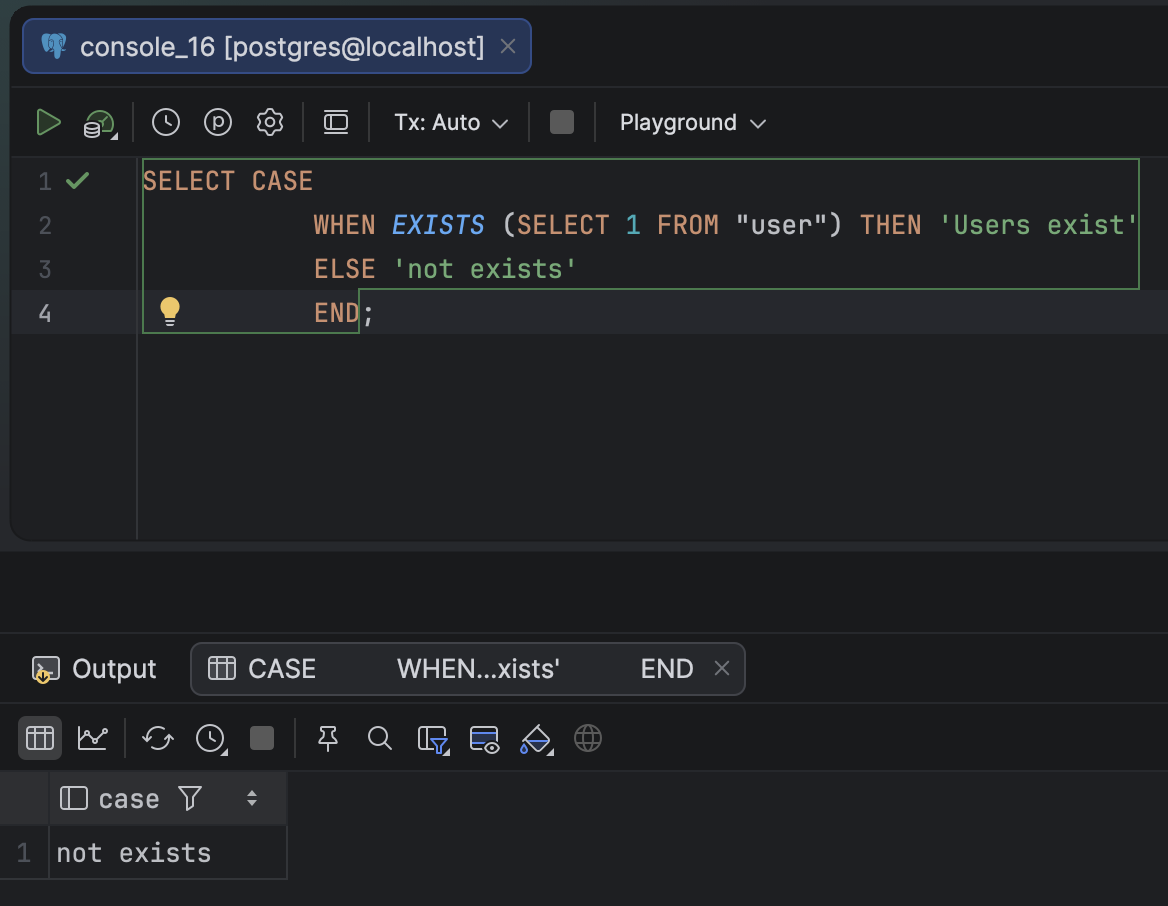Click the 'not exists' string on line 3
This screenshot has width=1168, height=906.
pos(485,269)
